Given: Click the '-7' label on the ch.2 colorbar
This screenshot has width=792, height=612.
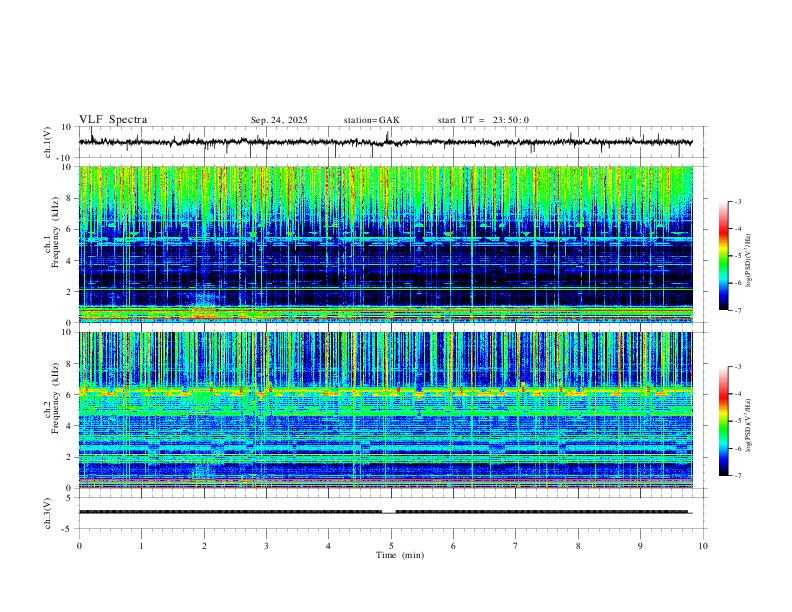Looking at the screenshot, I should tap(737, 475).
